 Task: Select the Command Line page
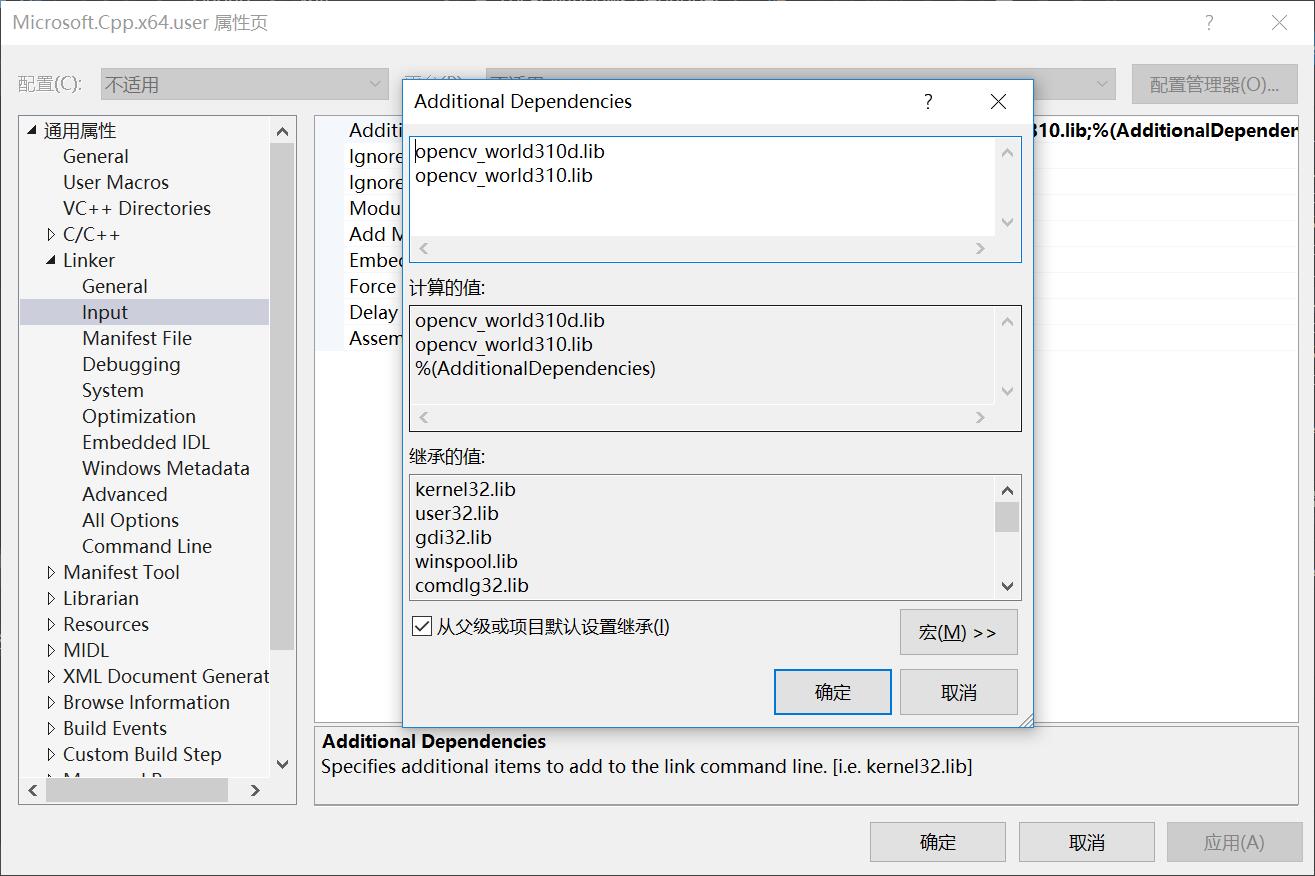[146, 546]
